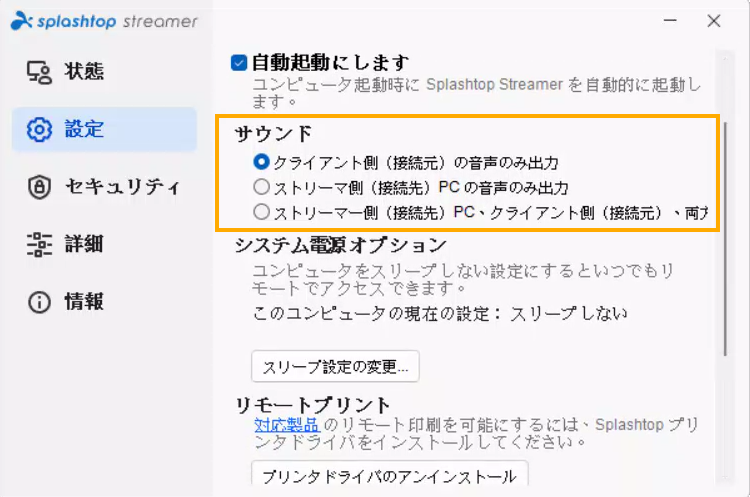Select the 設定 settings tab
This screenshot has height=497, width=750.
click(x=104, y=129)
